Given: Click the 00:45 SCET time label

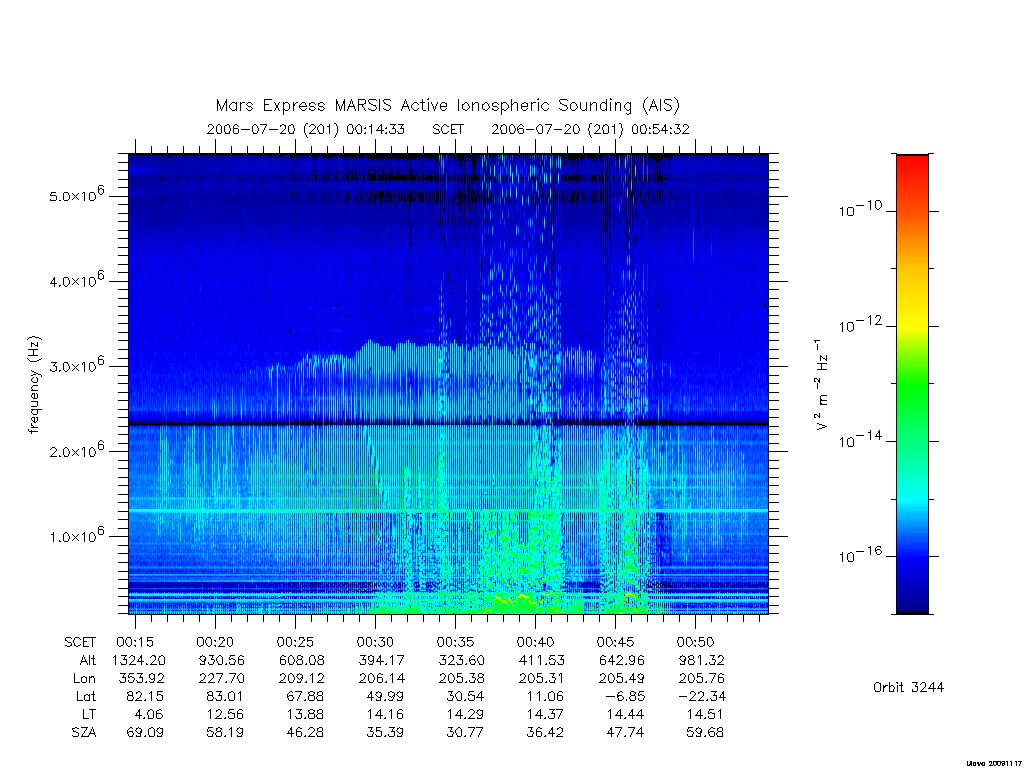Looking at the screenshot, I should pos(615,642).
